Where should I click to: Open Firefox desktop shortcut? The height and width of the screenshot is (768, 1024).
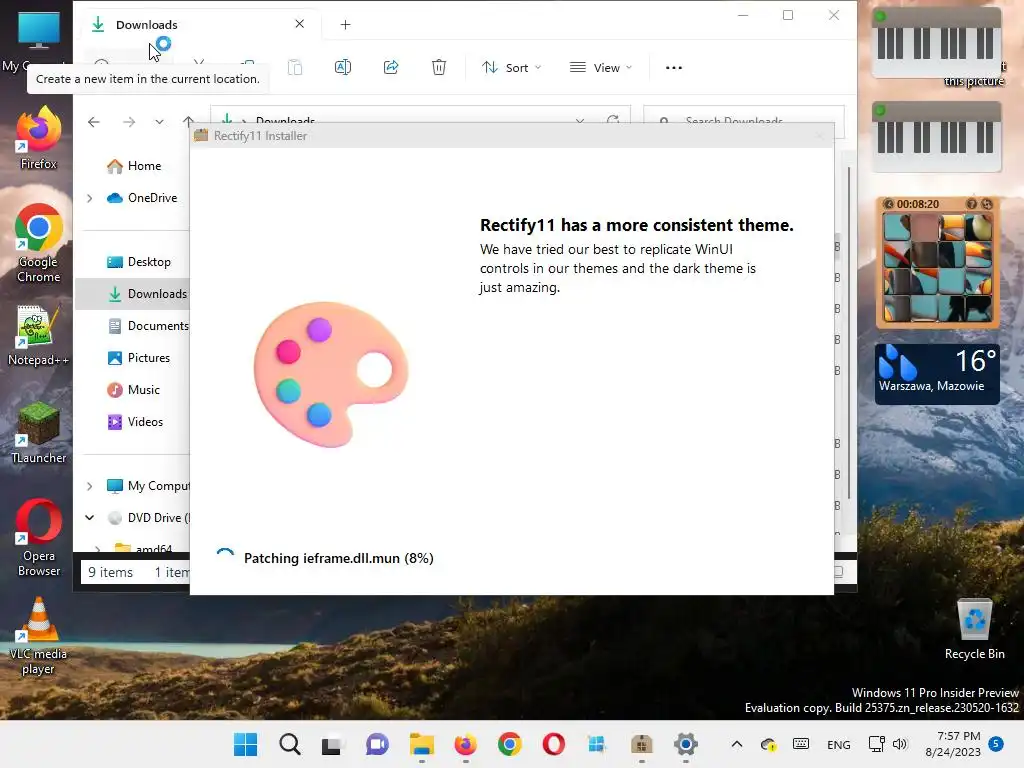click(39, 138)
